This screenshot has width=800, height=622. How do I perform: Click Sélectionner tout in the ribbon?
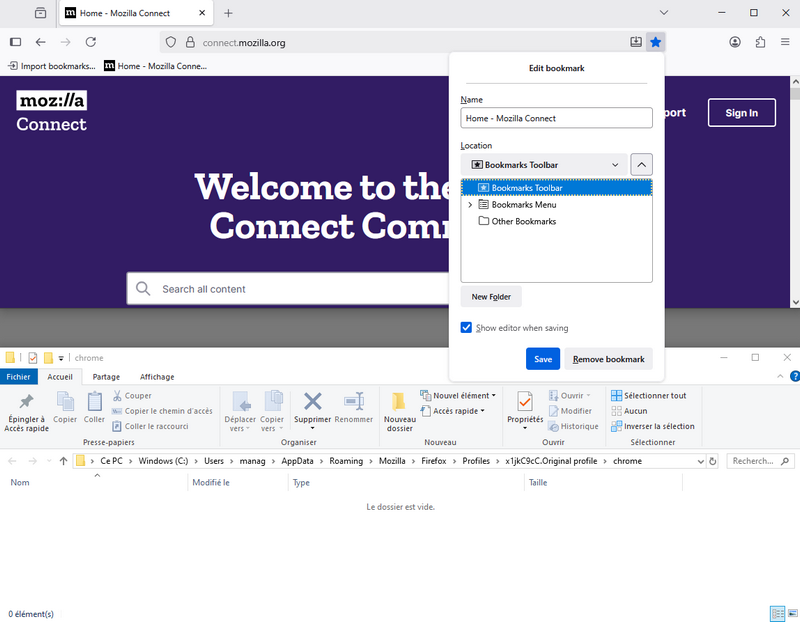(648, 395)
